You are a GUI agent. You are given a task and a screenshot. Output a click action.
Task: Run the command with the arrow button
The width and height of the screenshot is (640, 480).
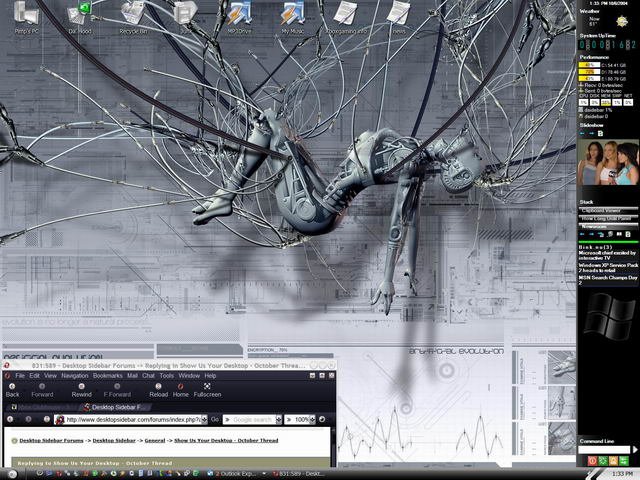[x=635, y=449]
